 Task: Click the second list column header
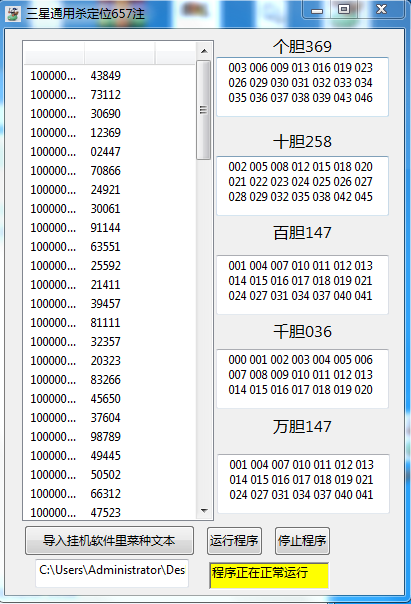pyautogui.click(x=120, y=53)
